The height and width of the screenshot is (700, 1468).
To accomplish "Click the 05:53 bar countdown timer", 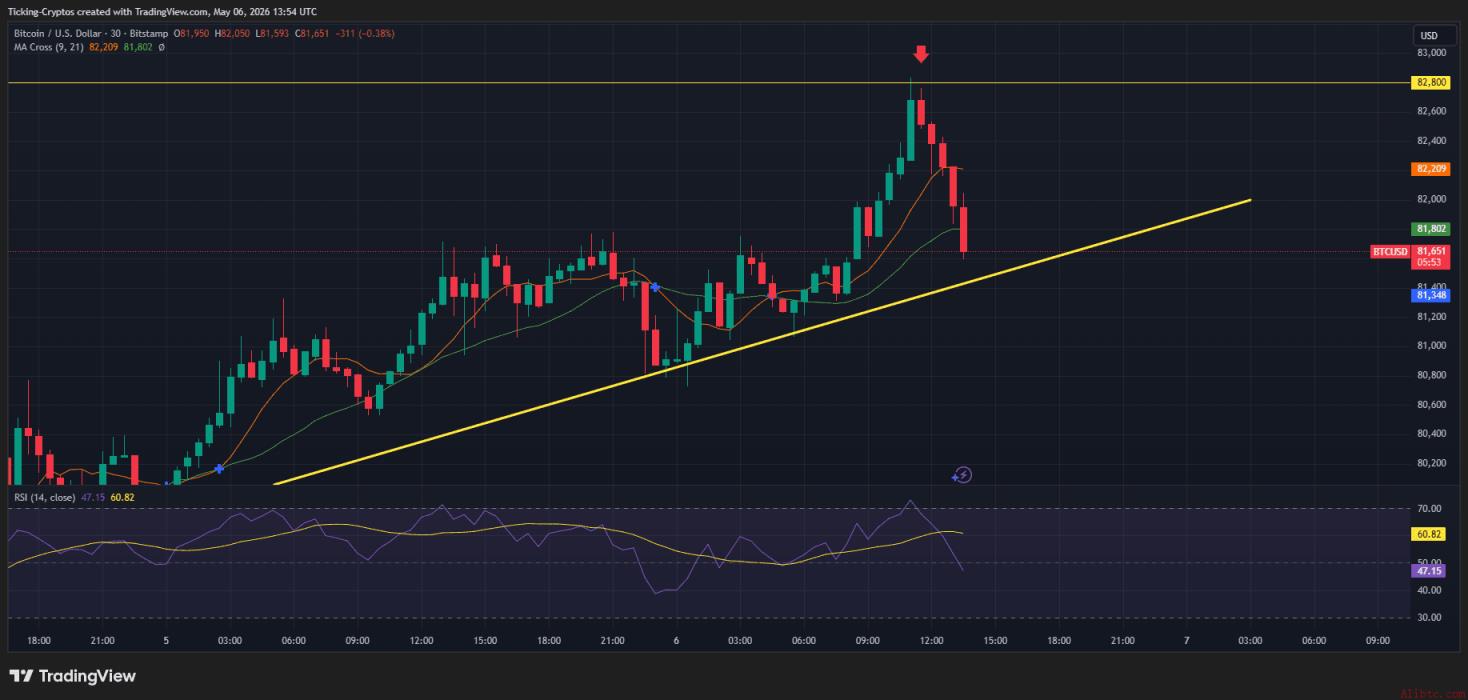I will [x=1430, y=263].
